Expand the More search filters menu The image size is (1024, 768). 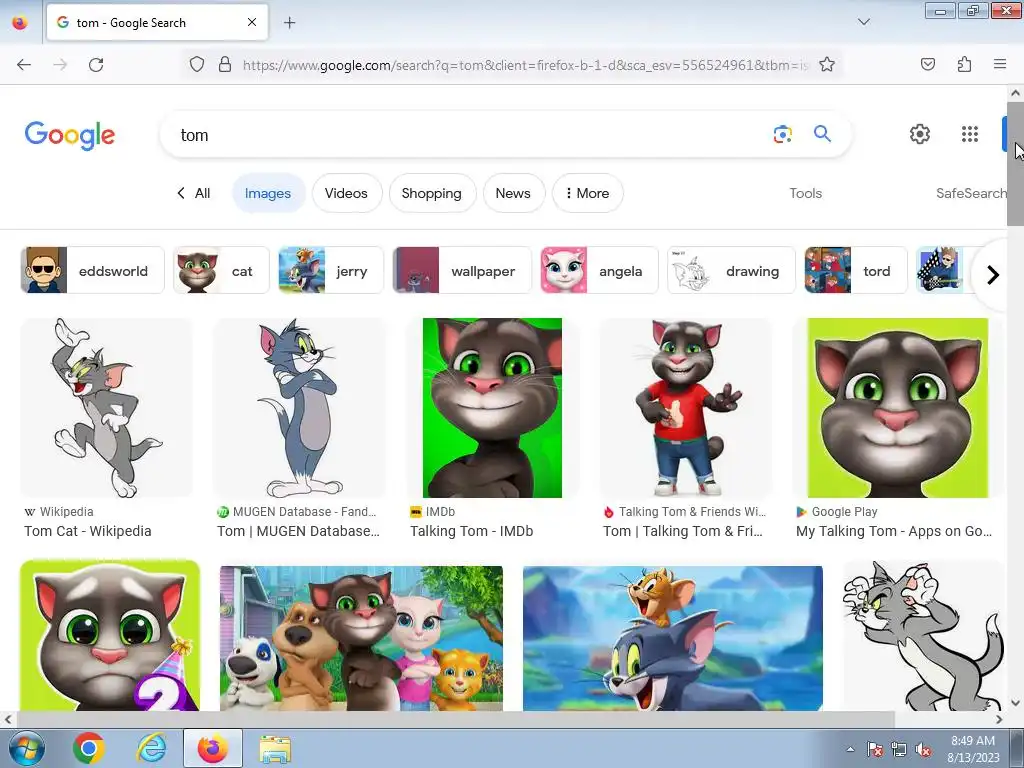tap(587, 193)
